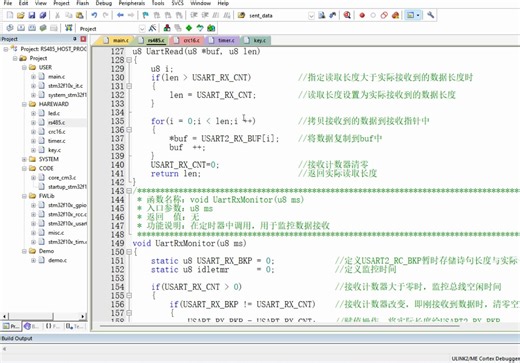
Task: Kill all breakpoints icon
Action: 395,15
